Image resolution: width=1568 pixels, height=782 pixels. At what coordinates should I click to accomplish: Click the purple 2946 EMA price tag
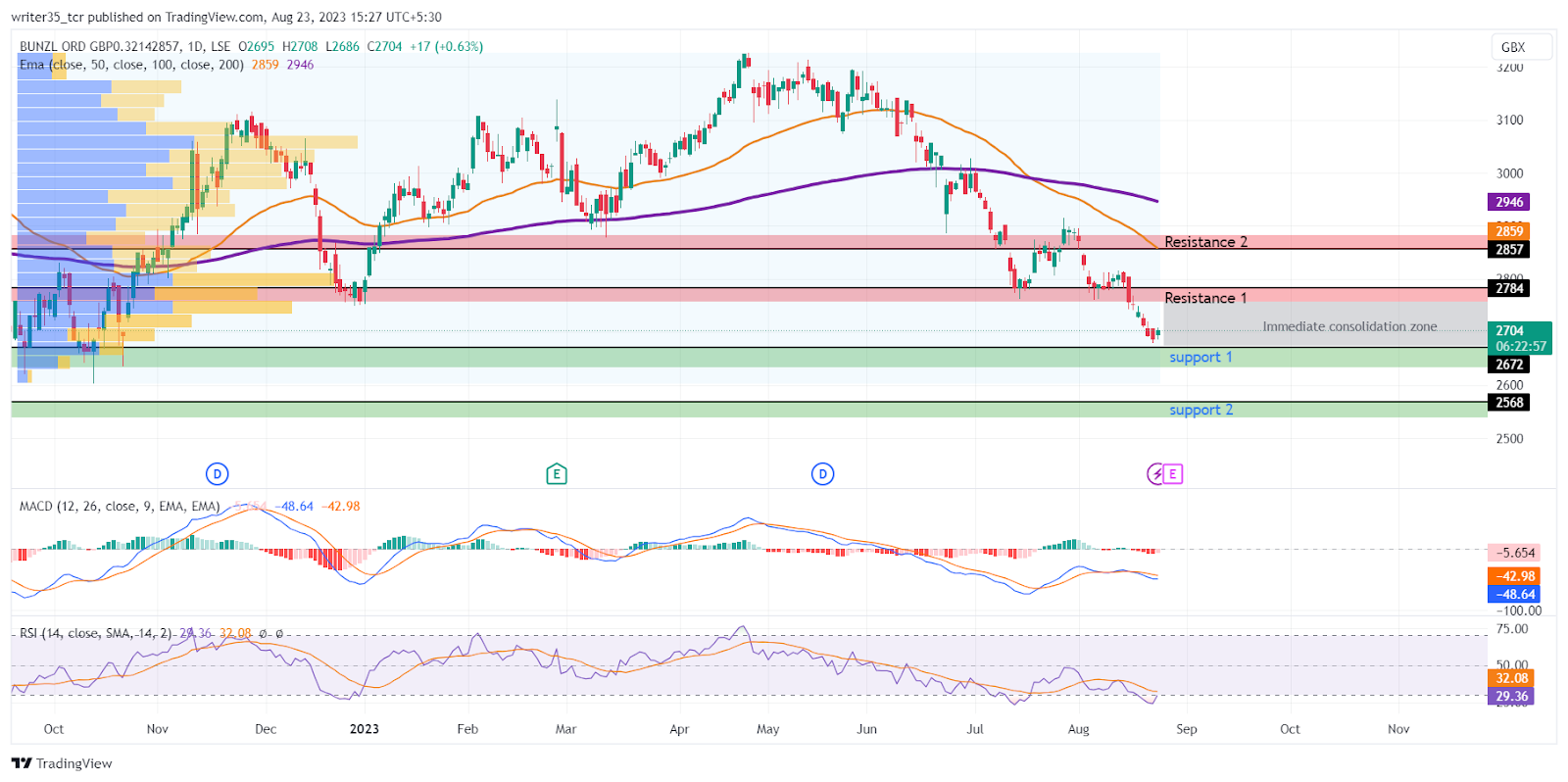click(1509, 202)
